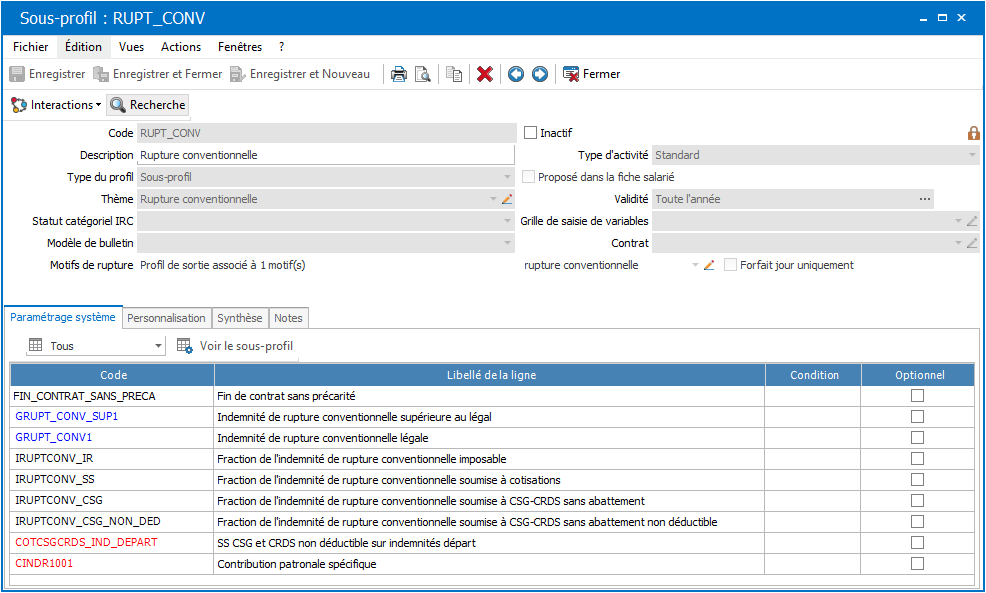Click the Condition column header
The image size is (986, 593).
pos(814,375)
